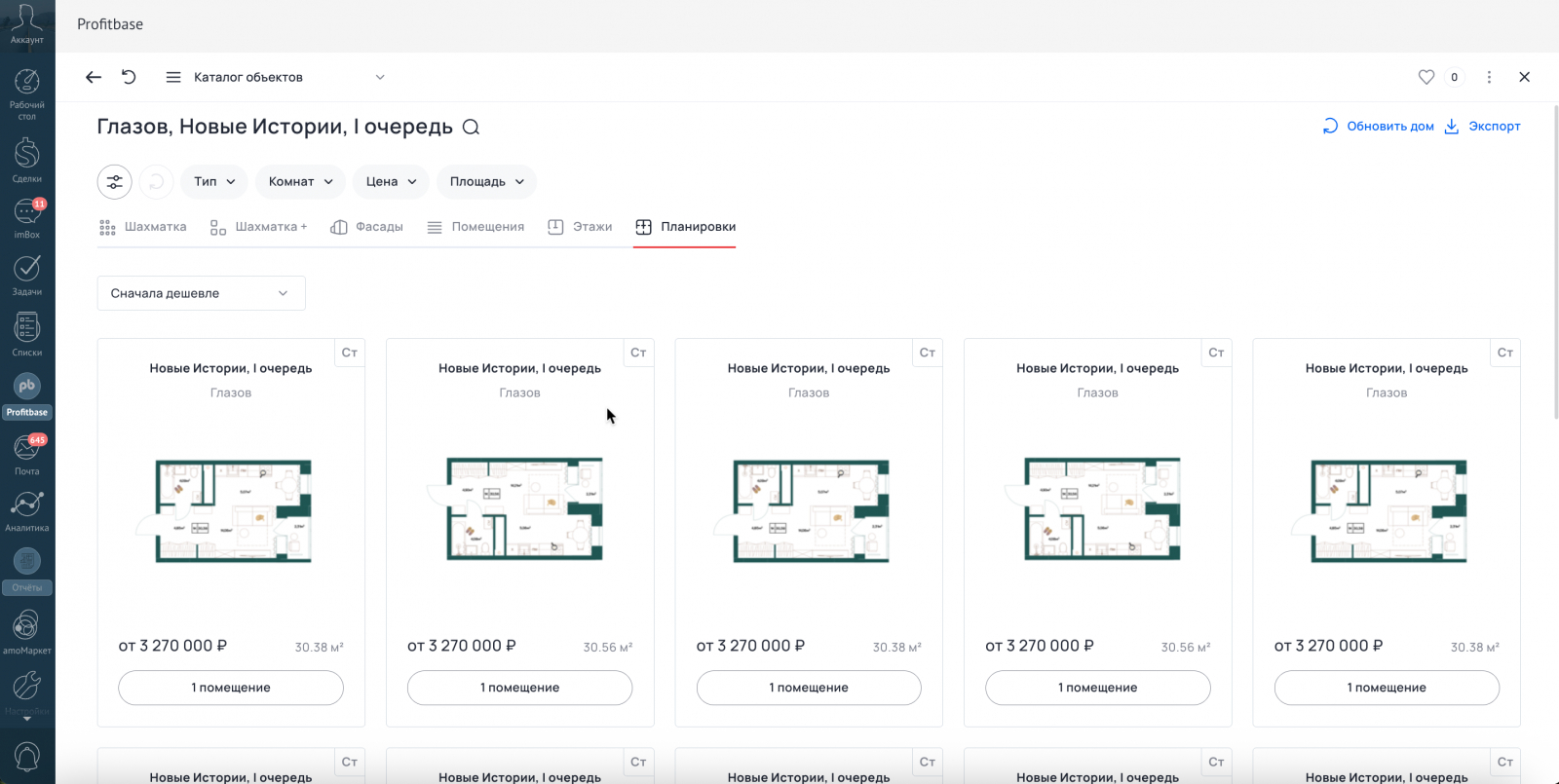
Task: Open the Тип filter dropdown
Action: pyautogui.click(x=215, y=182)
